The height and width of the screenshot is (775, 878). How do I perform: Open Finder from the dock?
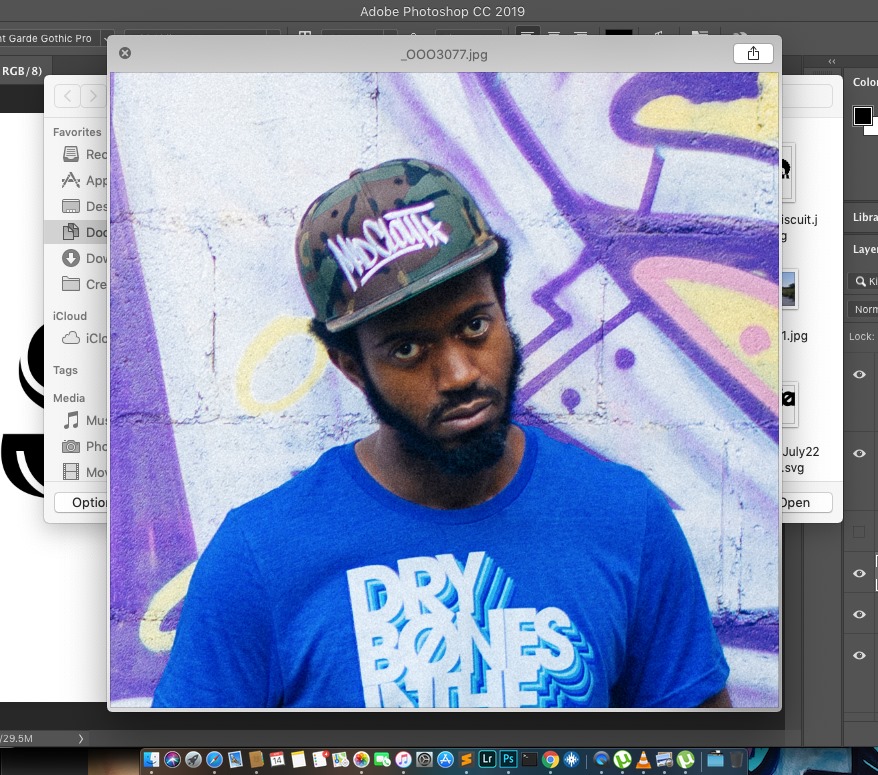[151, 760]
